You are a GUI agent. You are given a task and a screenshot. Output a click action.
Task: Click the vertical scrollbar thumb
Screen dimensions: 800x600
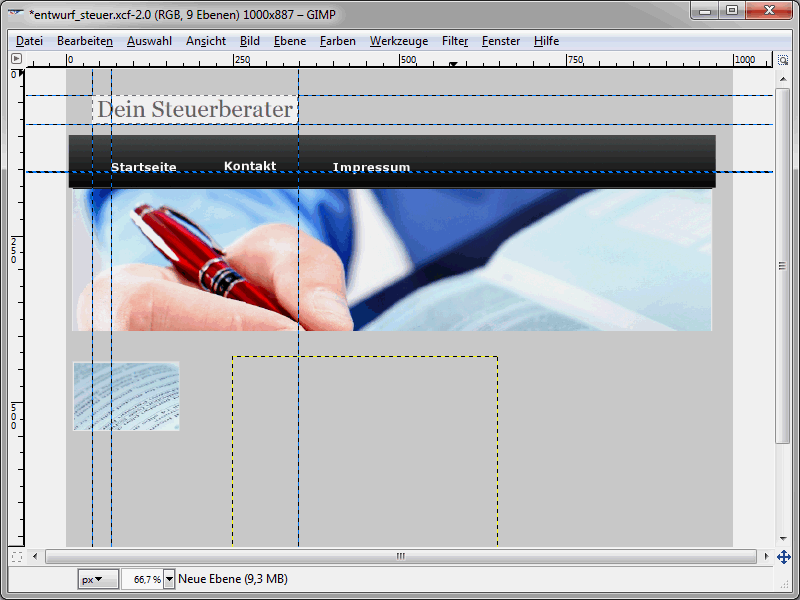pos(782,265)
